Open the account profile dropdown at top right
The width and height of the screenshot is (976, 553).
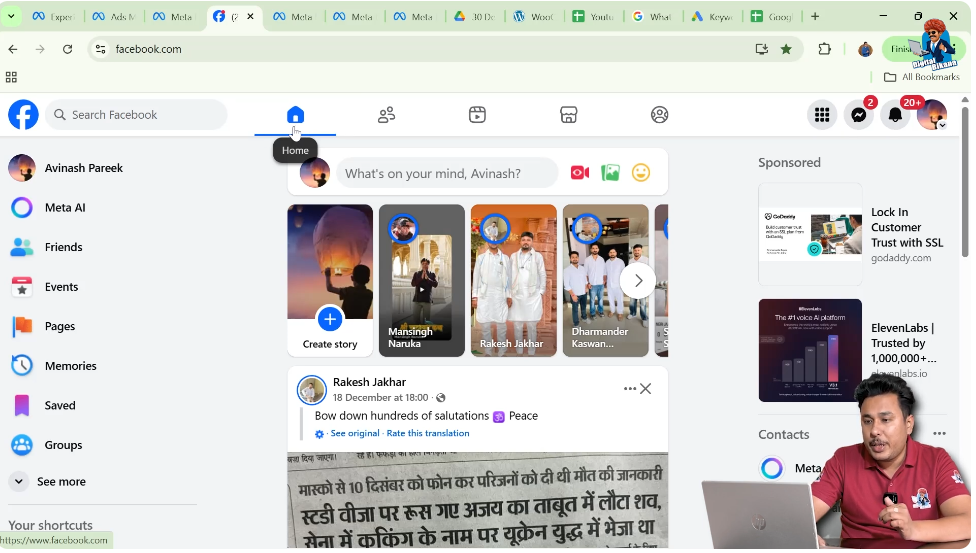point(932,115)
